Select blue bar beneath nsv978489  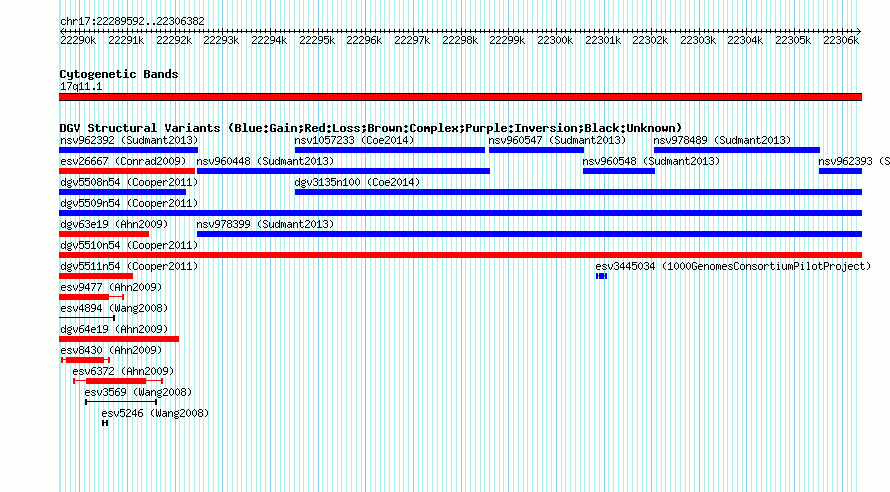737,150
